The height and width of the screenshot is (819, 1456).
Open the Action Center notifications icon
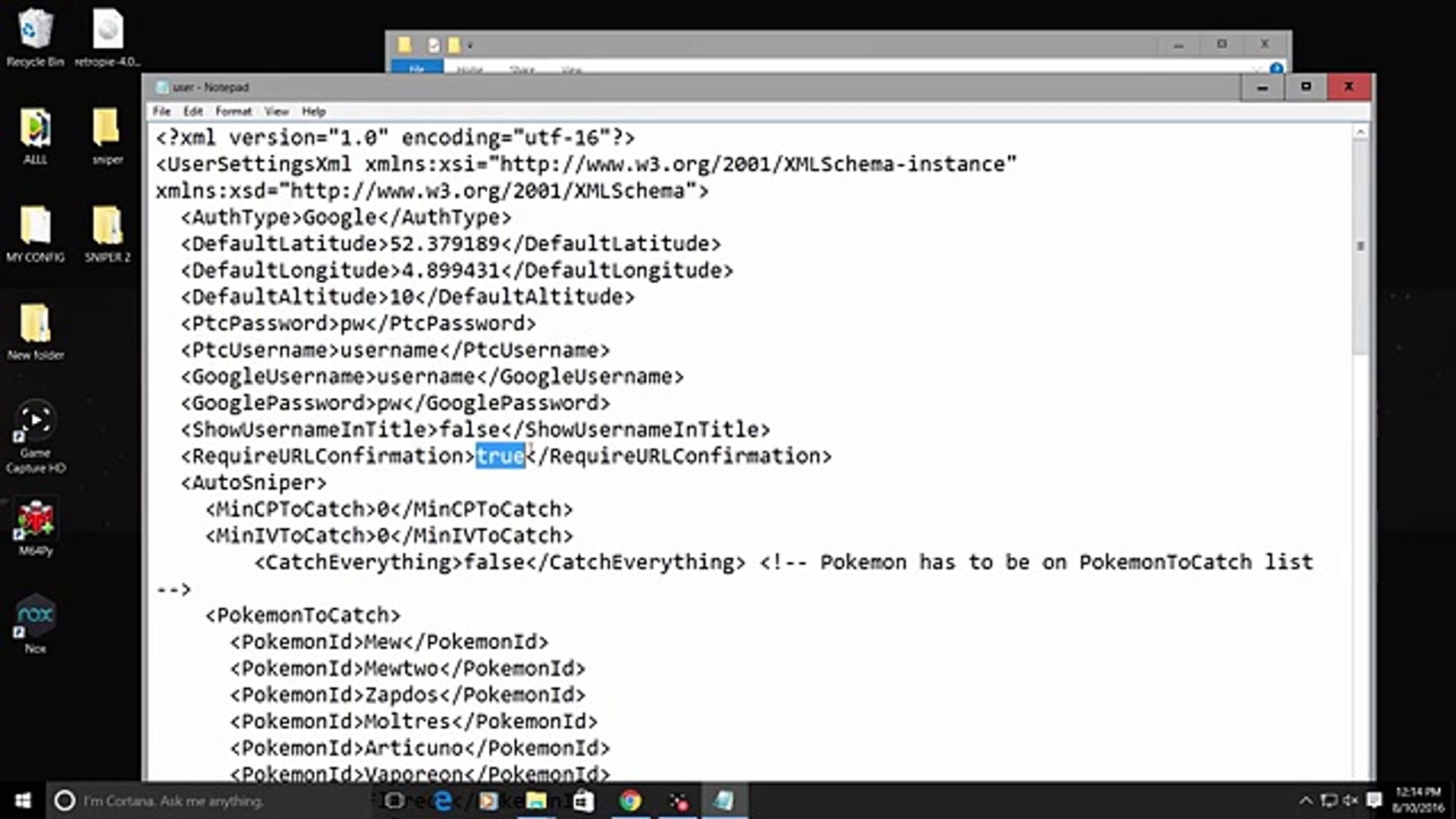[1373, 800]
